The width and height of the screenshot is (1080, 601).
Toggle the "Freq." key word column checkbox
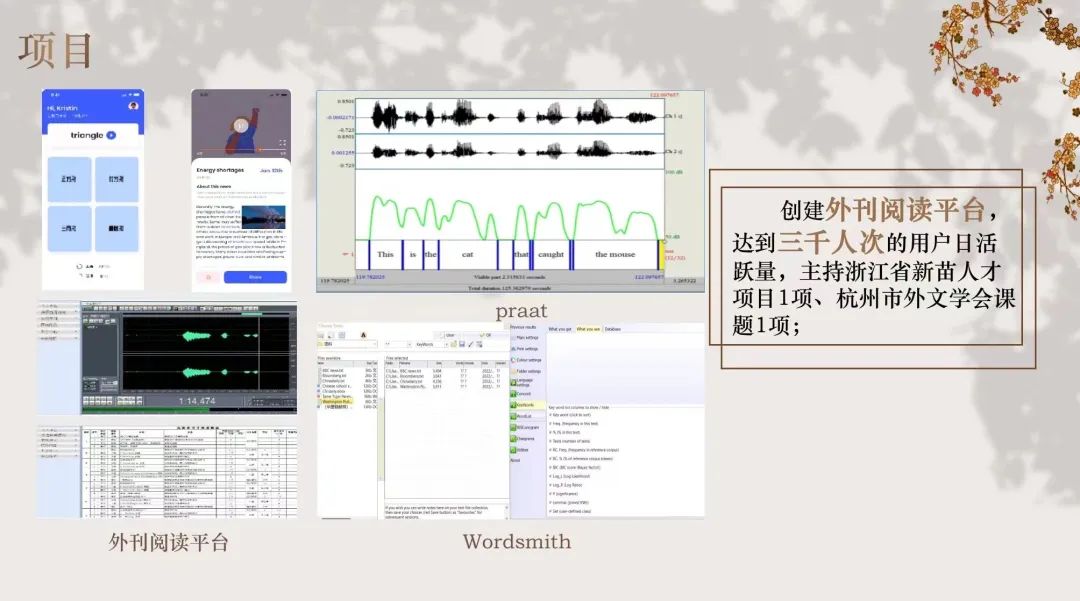coord(550,426)
